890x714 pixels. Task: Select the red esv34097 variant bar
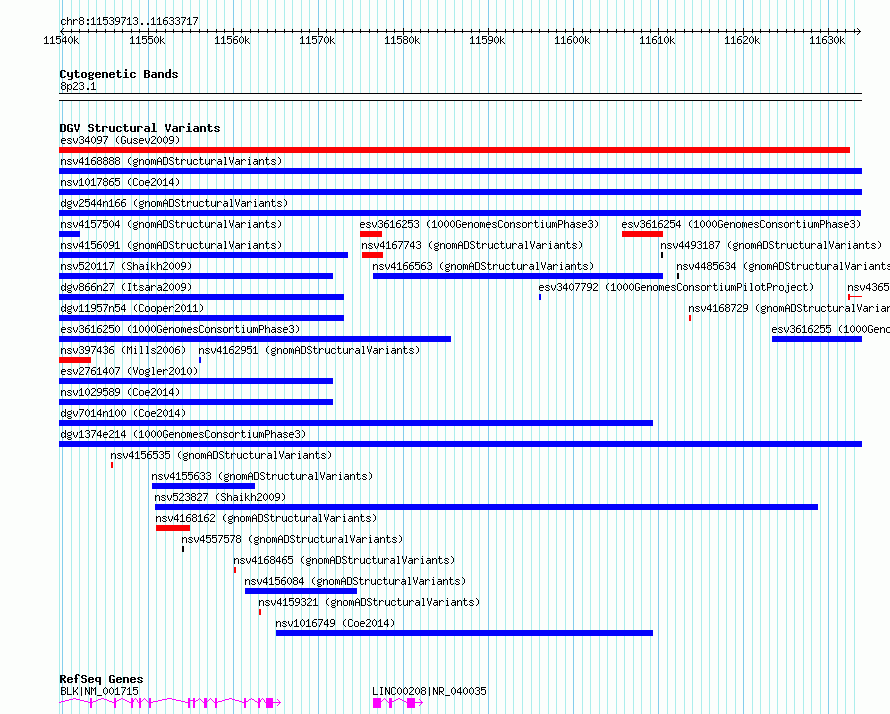pos(454,150)
